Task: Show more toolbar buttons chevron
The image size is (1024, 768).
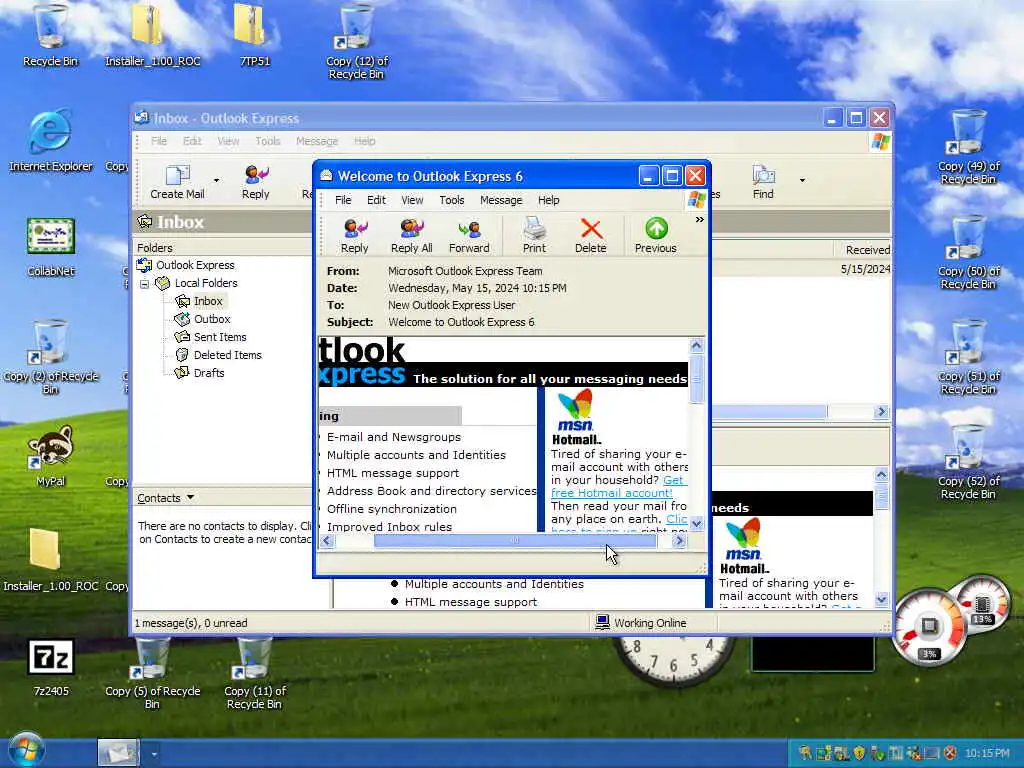Action: coord(699,220)
